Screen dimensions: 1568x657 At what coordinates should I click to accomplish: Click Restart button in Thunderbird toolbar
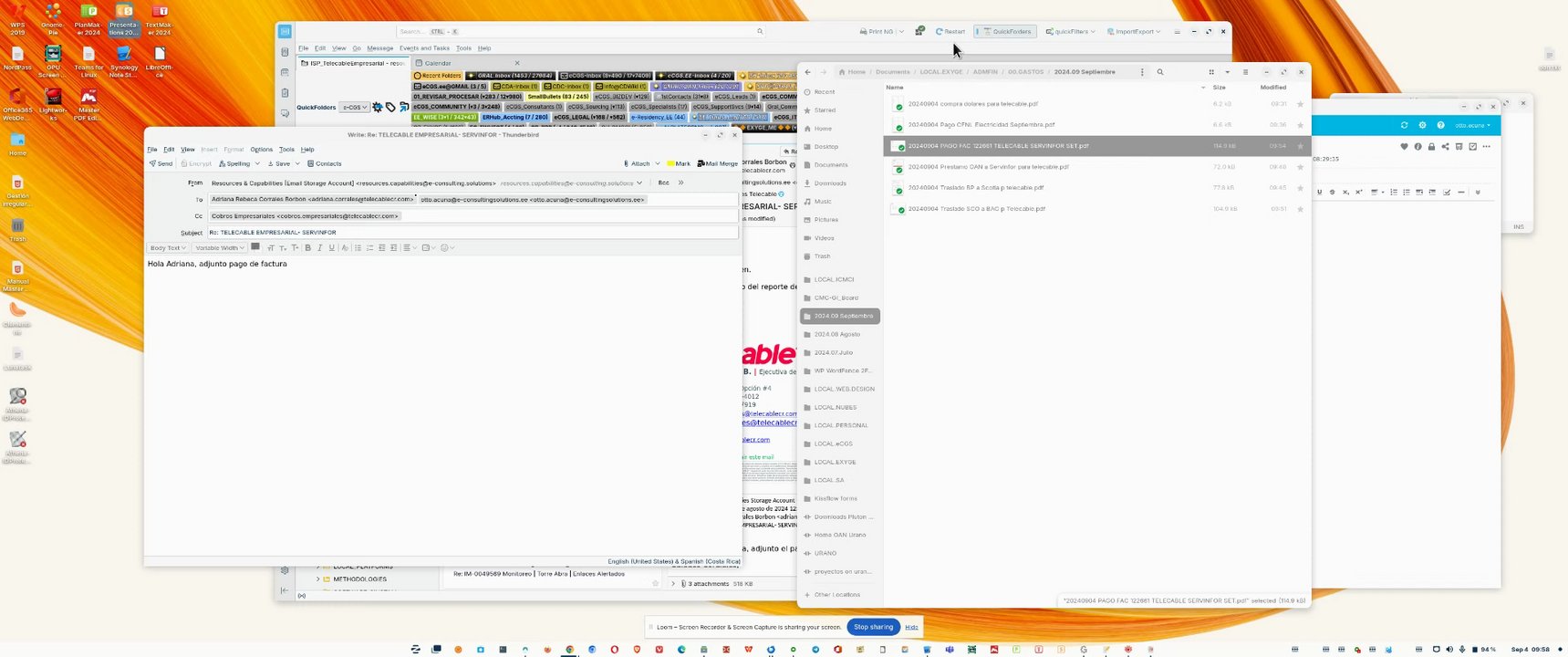(x=950, y=31)
